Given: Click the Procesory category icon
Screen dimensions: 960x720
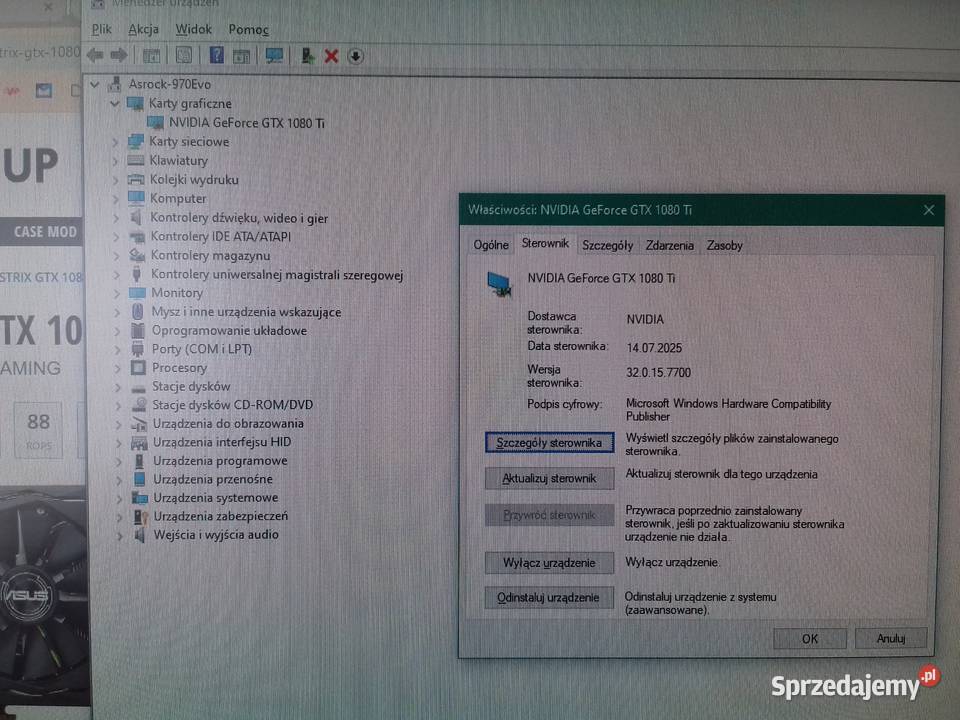Looking at the screenshot, I should coord(138,367).
